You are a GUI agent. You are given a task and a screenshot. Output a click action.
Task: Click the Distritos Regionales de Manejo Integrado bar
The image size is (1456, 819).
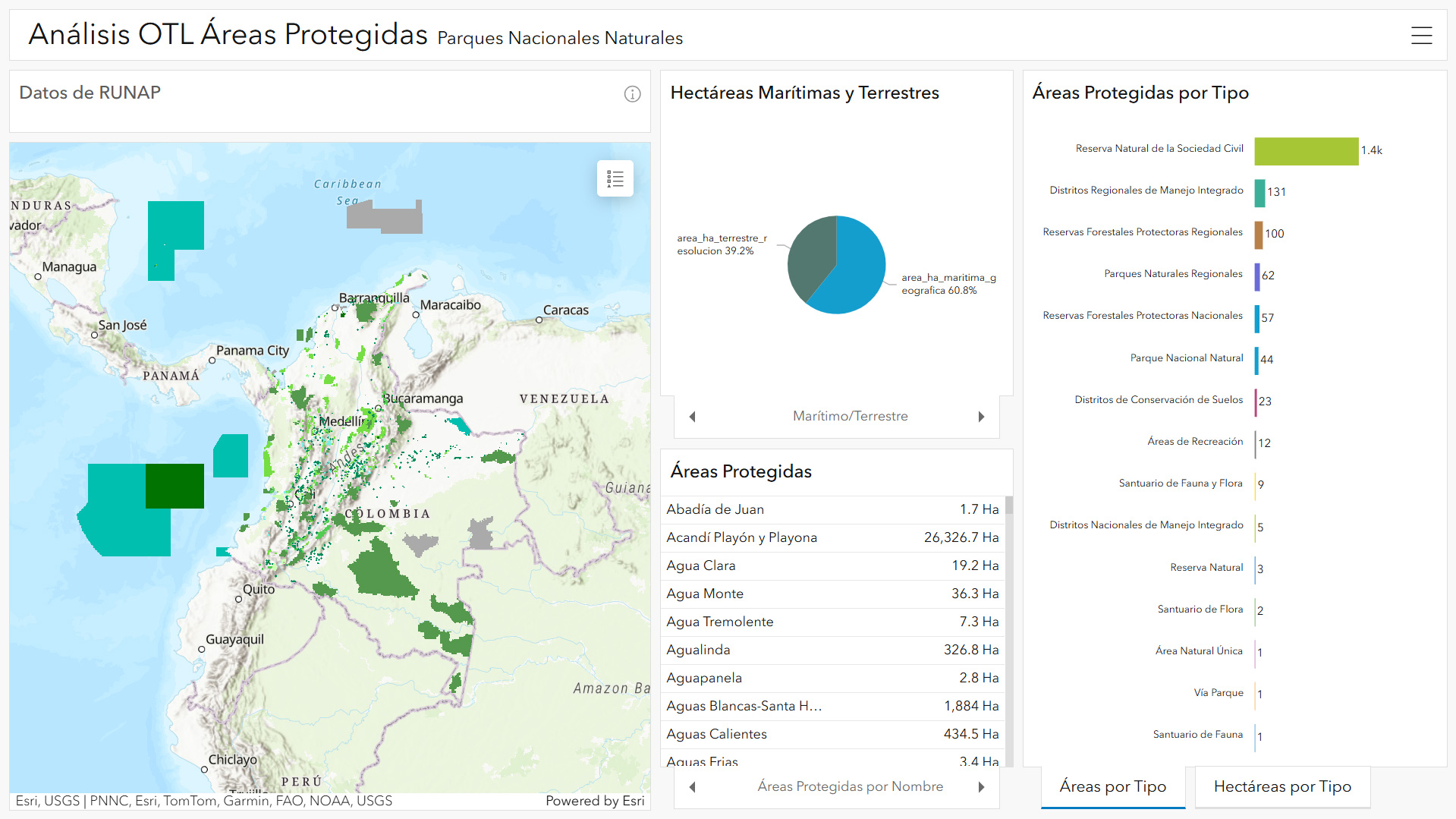pyautogui.click(x=1259, y=193)
